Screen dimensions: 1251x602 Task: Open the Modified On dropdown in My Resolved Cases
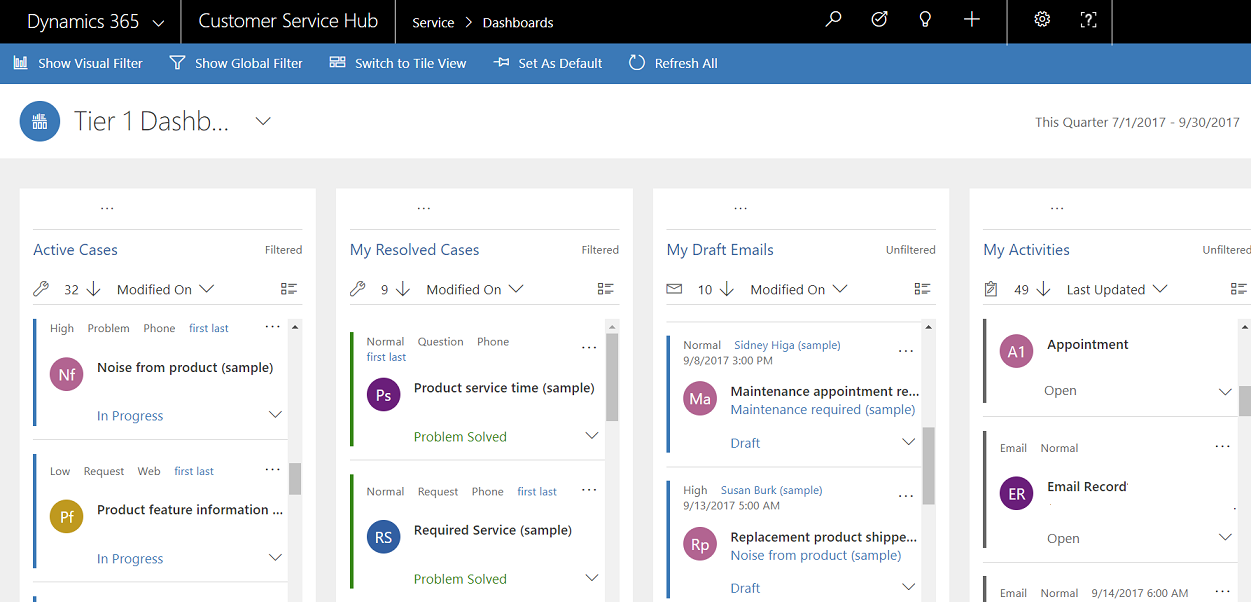click(518, 288)
